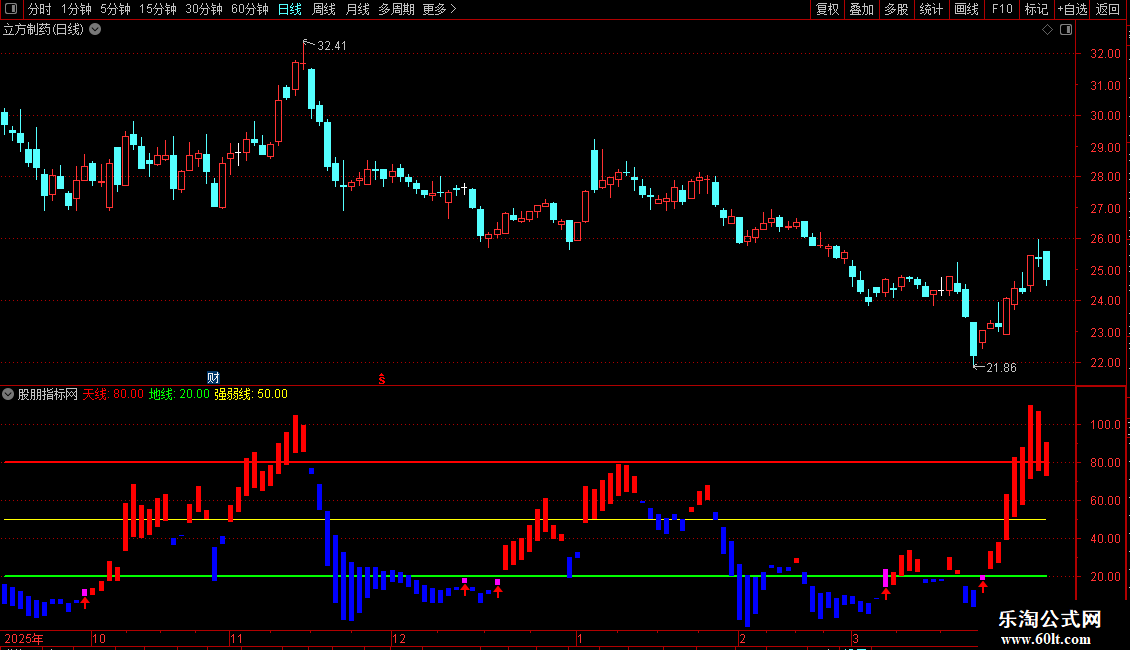Viewport: 1130px width, 650px height.
Task: Click the 2025年 label on time axis
Action: click(25, 638)
